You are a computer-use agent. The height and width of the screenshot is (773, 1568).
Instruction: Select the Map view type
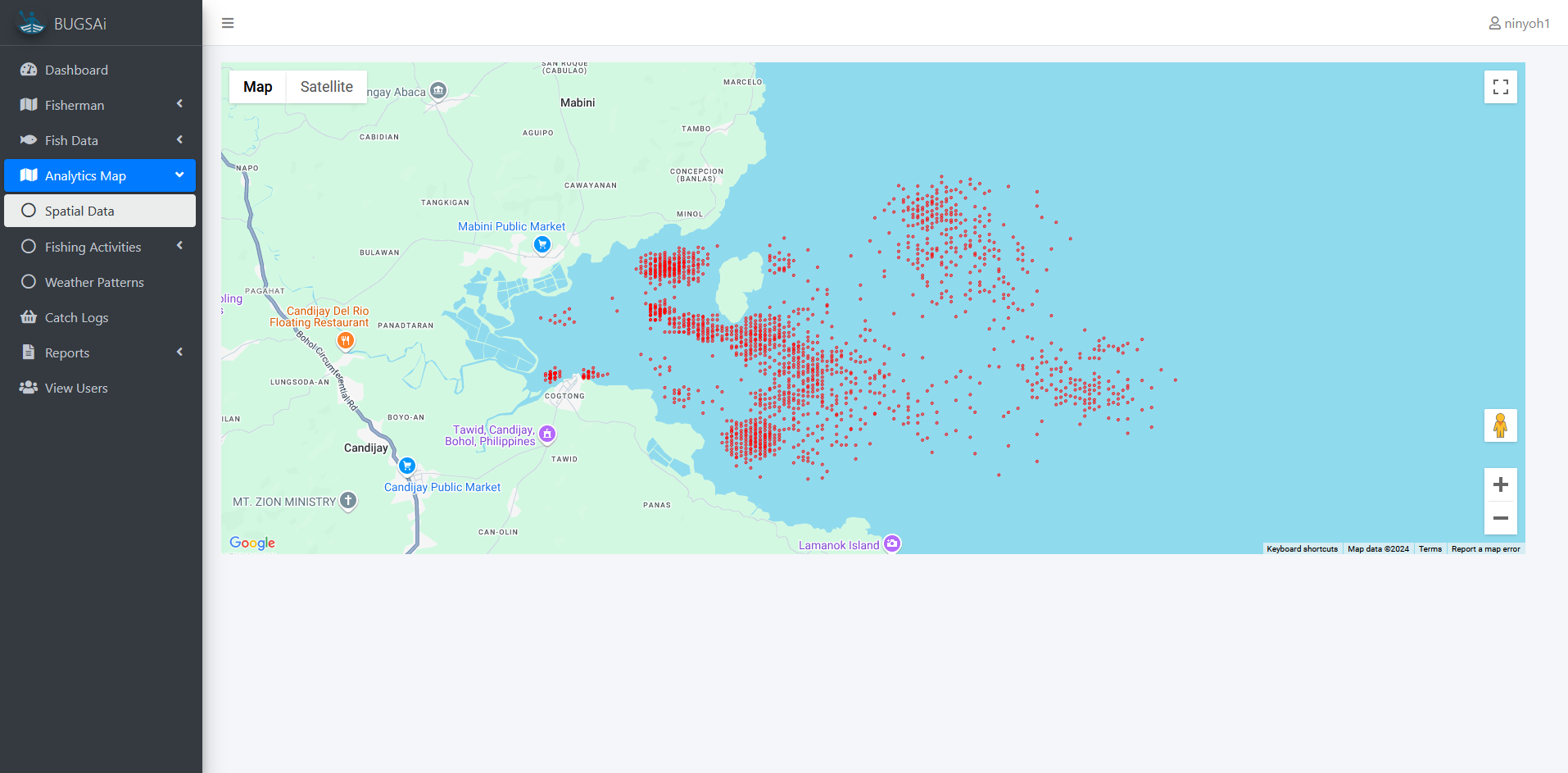(x=257, y=87)
